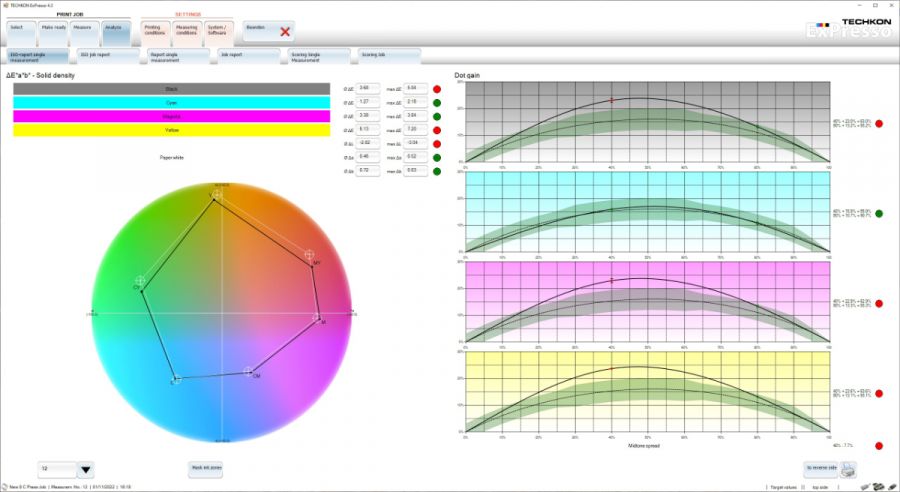This screenshot has width=900, height=492.
Task: Open Measuring conditions settings
Action: click(186, 32)
